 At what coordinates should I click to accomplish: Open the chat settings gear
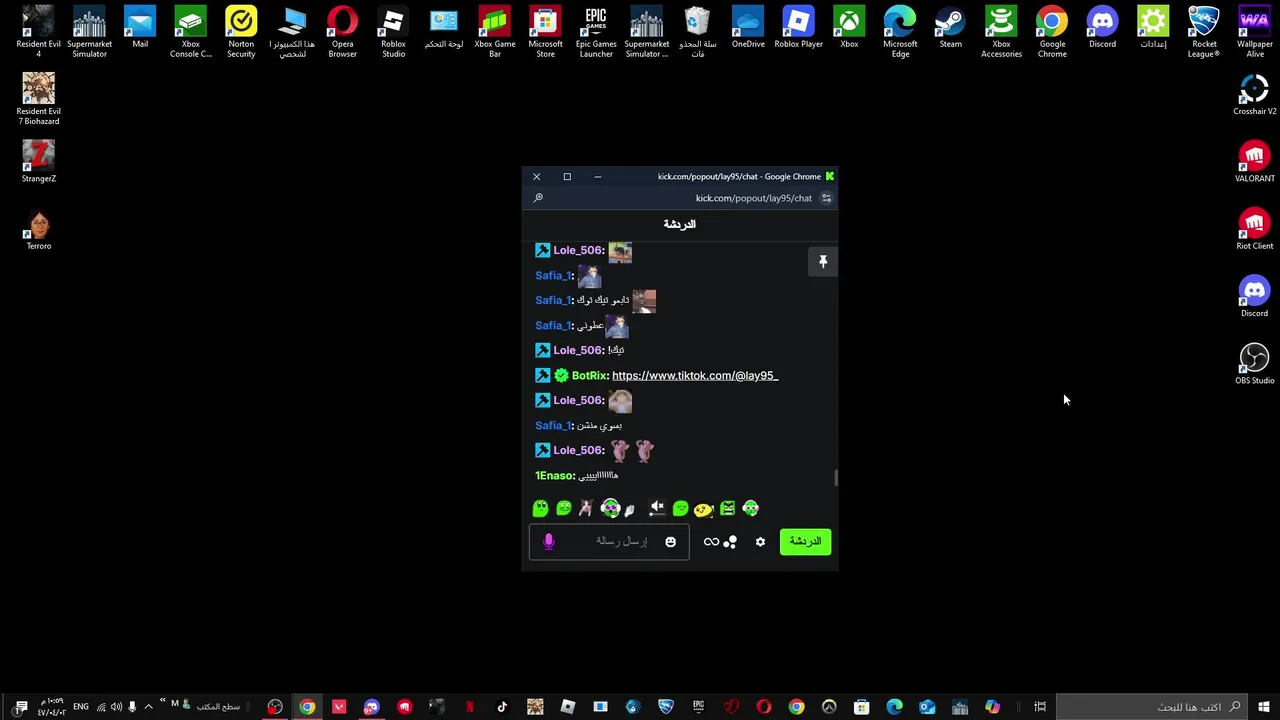click(x=760, y=542)
